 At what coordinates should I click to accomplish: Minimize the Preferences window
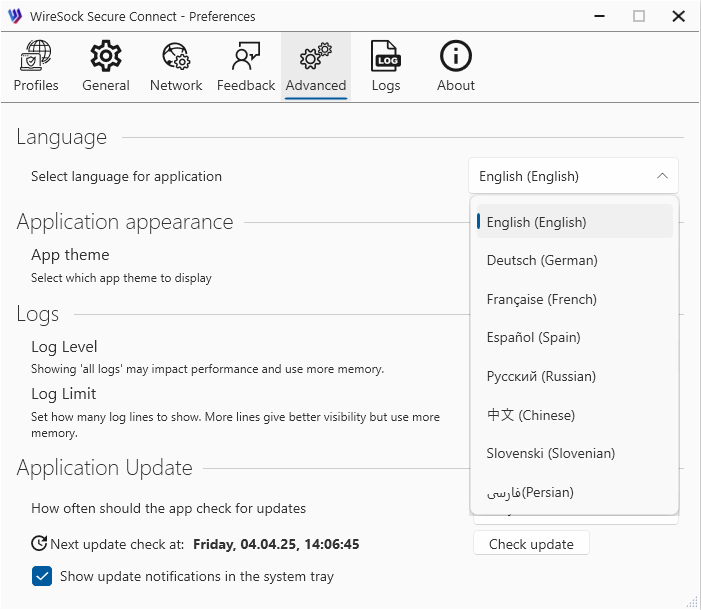click(599, 16)
